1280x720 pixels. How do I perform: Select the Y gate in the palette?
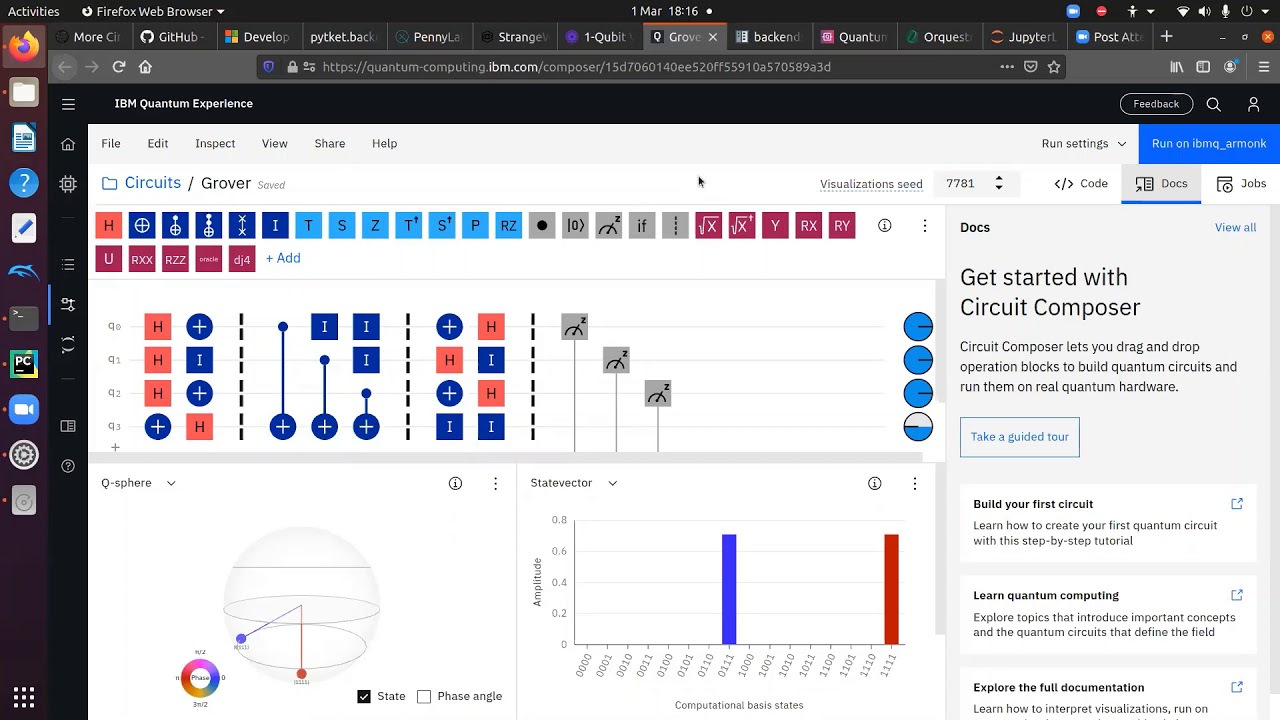[x=775, y=226]
